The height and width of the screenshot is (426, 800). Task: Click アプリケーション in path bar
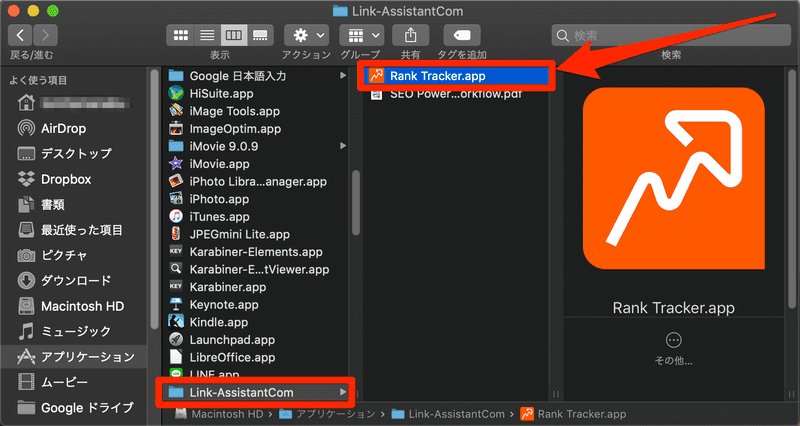(327, 414)
